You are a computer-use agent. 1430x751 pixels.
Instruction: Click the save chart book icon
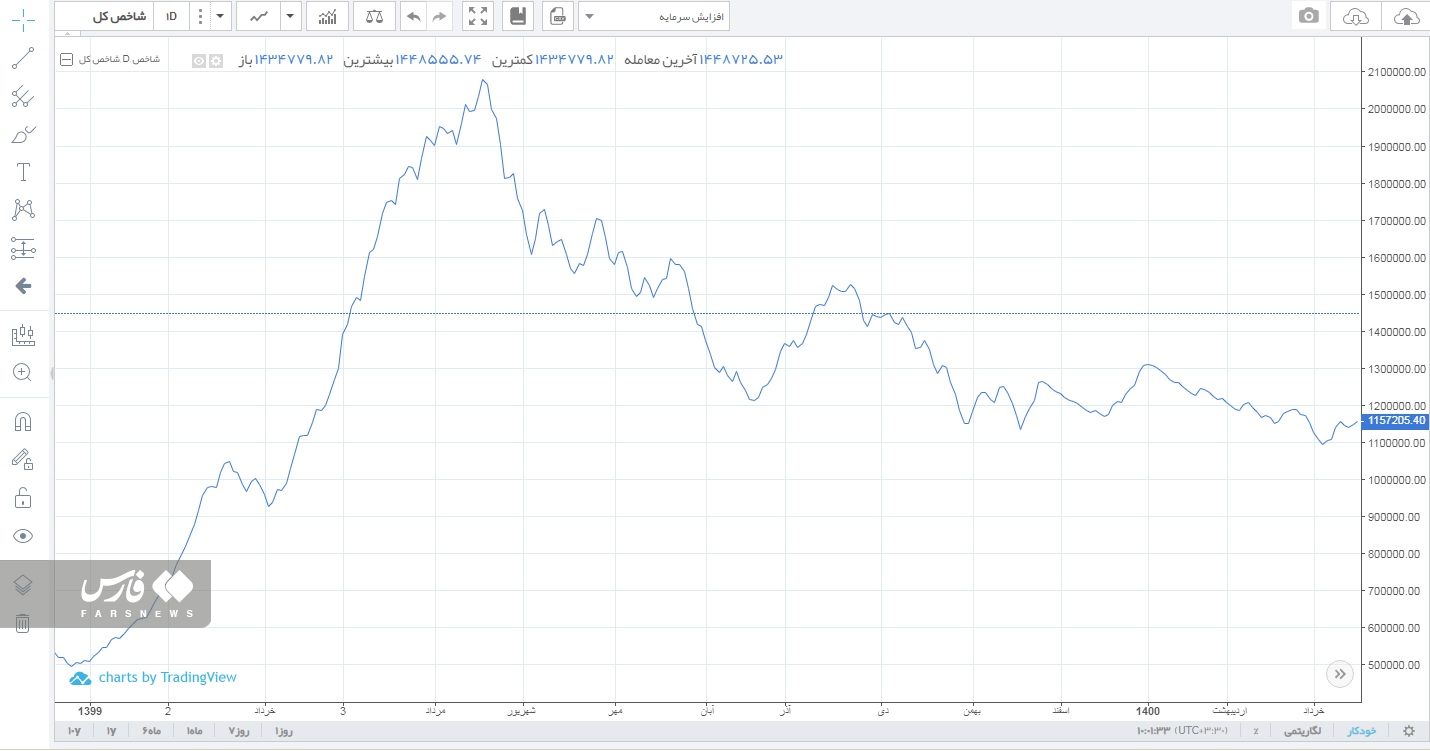click(x=517, y=16)
